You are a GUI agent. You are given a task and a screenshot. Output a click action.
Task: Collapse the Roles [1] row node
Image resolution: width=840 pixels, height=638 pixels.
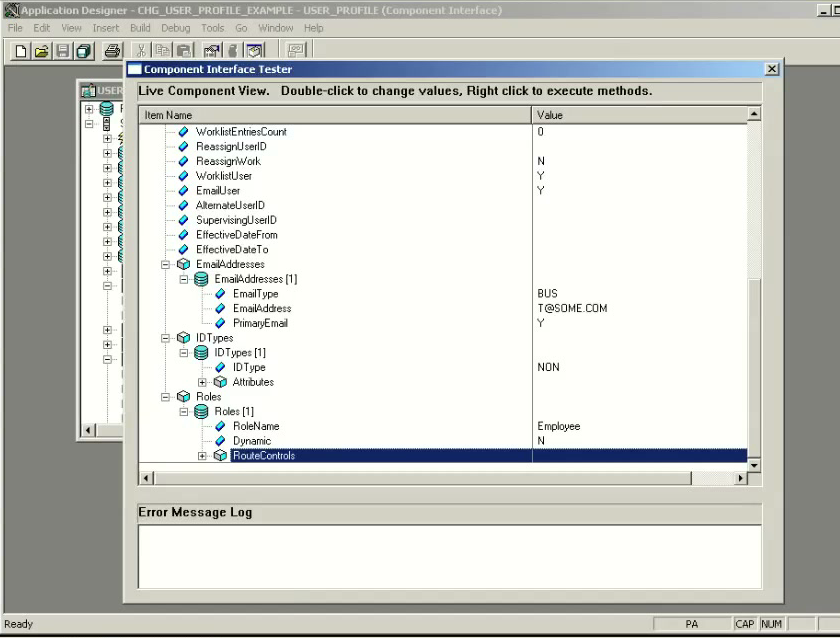(184, 412)
